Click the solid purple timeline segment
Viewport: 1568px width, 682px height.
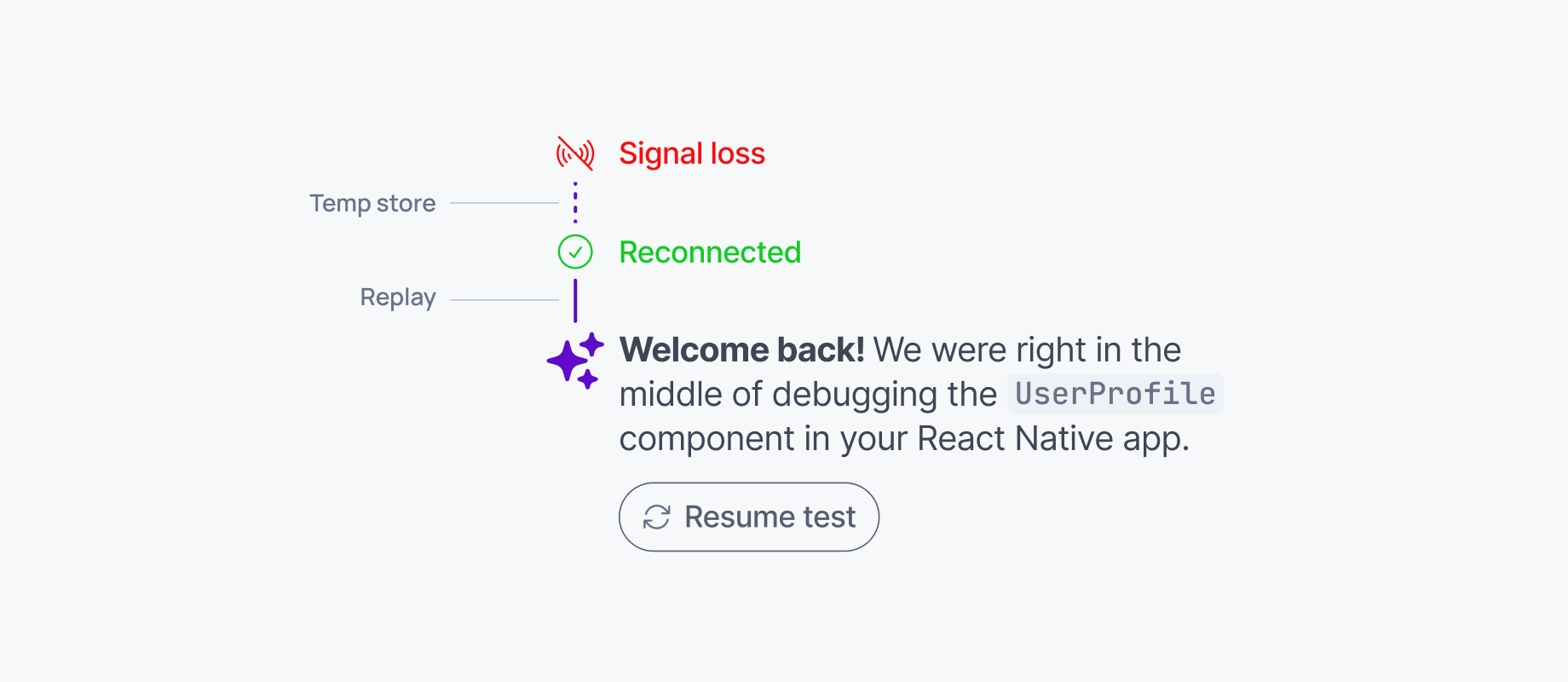[575, 300]
